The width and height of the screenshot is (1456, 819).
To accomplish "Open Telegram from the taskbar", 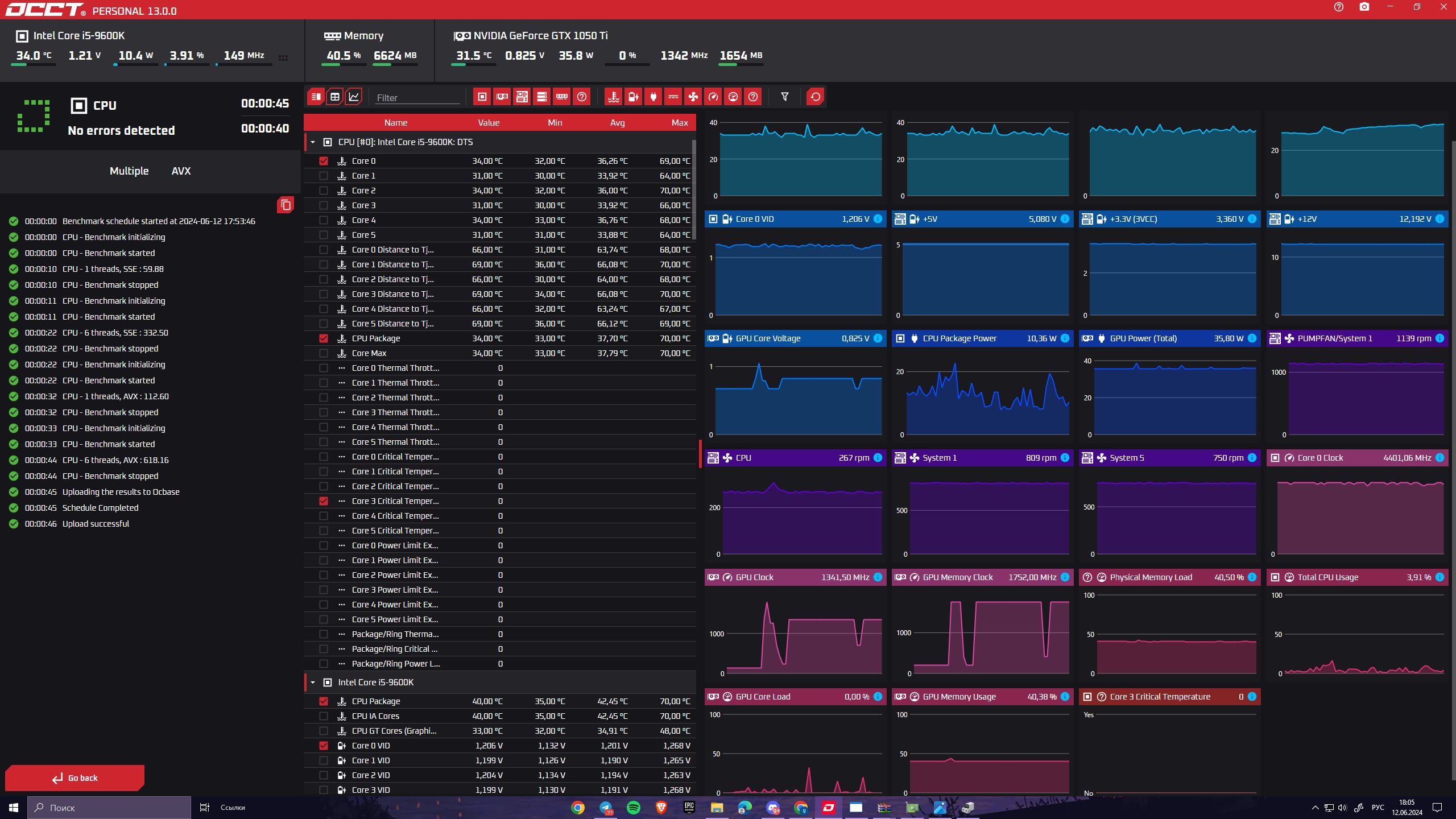I will click(x=606, y=808).
